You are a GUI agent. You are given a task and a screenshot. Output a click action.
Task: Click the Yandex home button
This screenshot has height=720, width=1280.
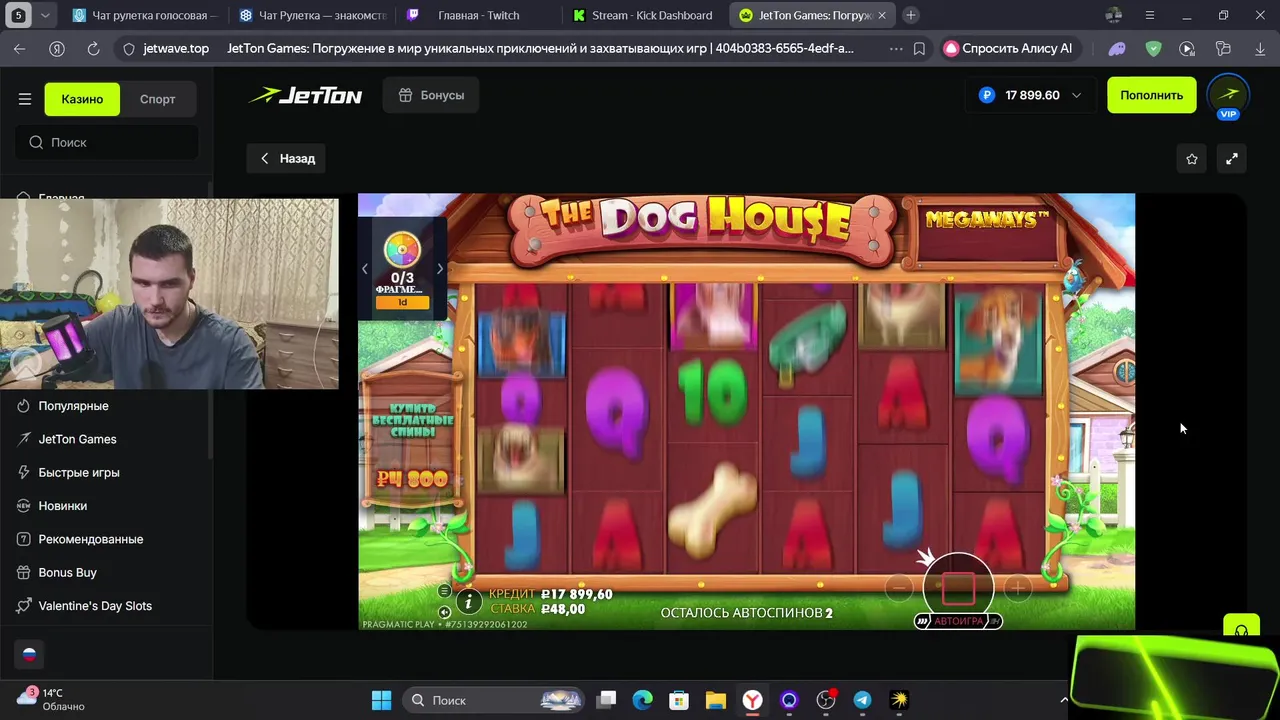pyautogui.click(x=57, y=48)
